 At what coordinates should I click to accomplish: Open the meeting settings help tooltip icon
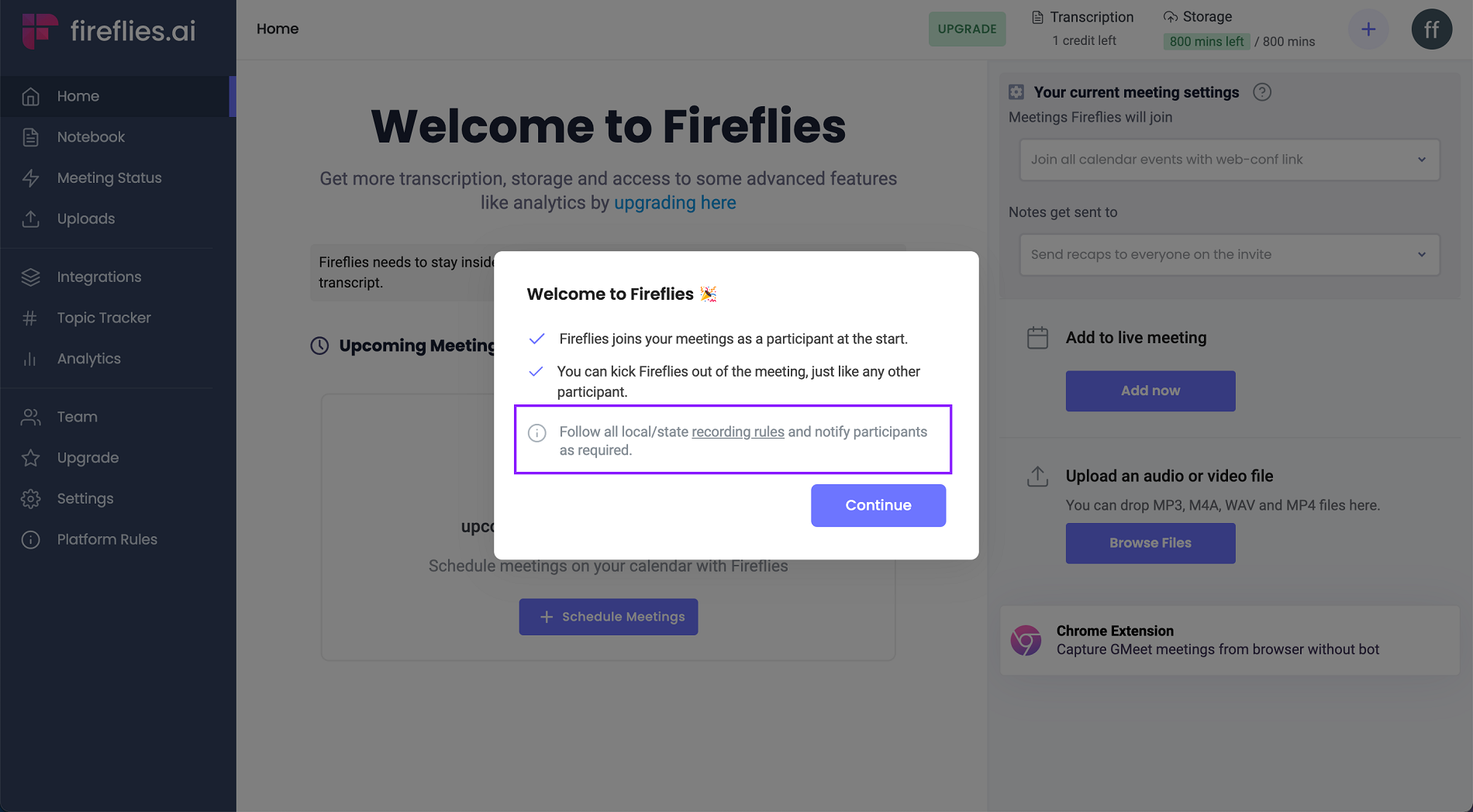pyautogui.click(x=1263, y=92)
